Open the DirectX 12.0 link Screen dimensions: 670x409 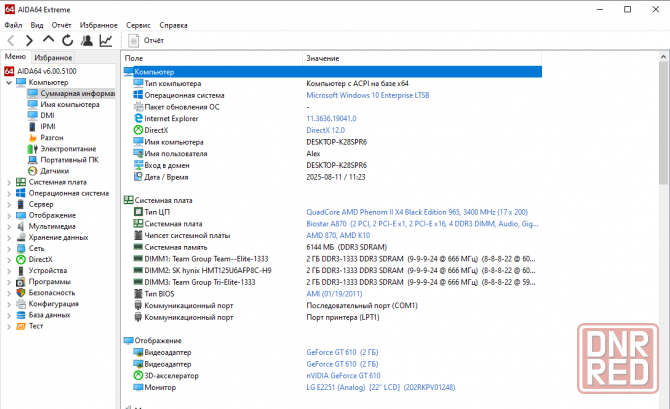(325, 130)
